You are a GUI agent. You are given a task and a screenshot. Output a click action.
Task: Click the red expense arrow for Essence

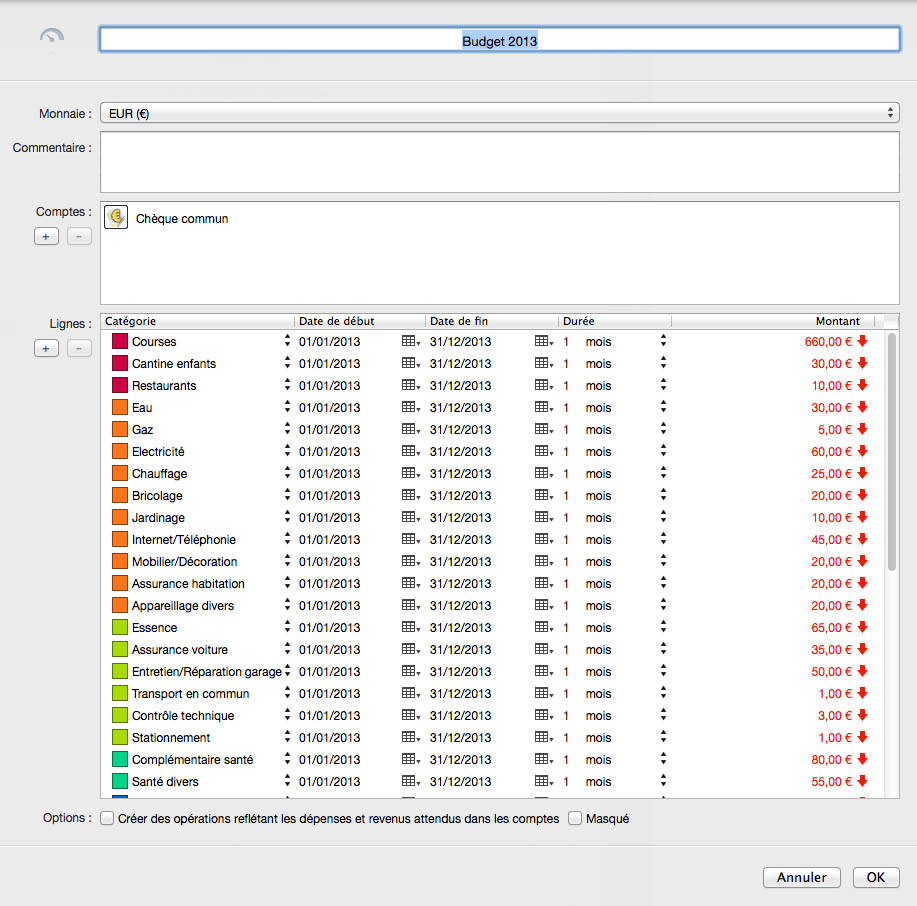click(862, 627)
